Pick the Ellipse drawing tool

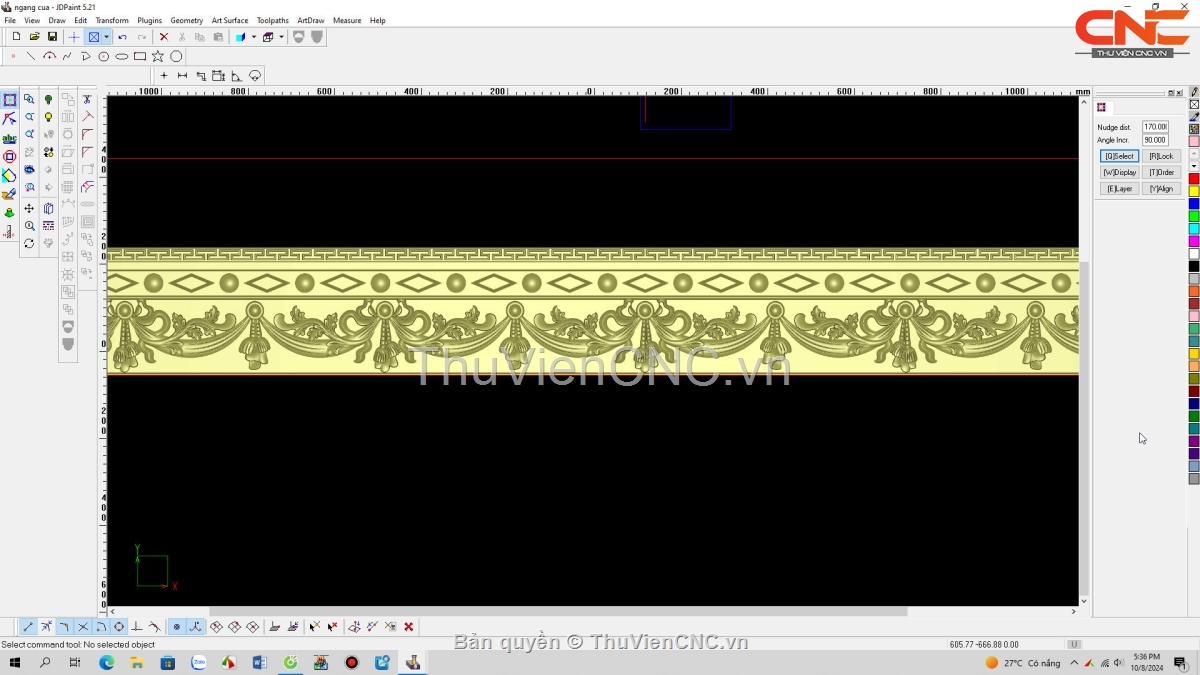[122, 56]
